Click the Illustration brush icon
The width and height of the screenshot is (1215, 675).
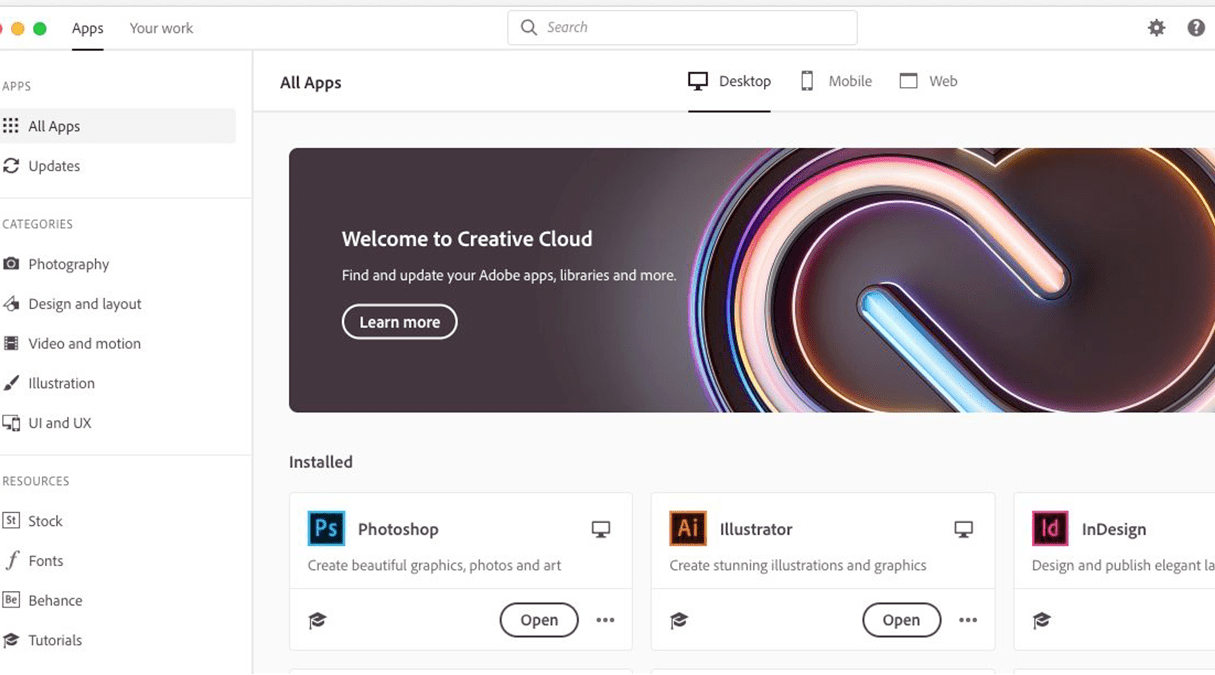click(x=11, y=383)
